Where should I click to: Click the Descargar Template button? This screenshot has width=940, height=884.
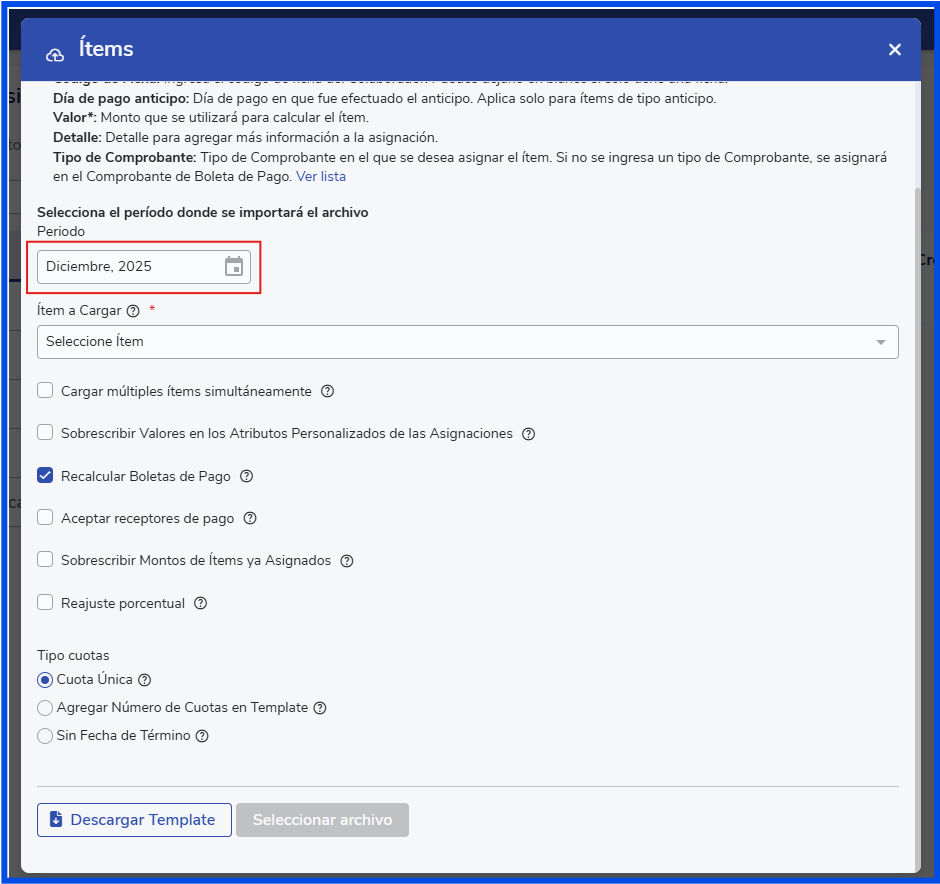pos(134,820)
